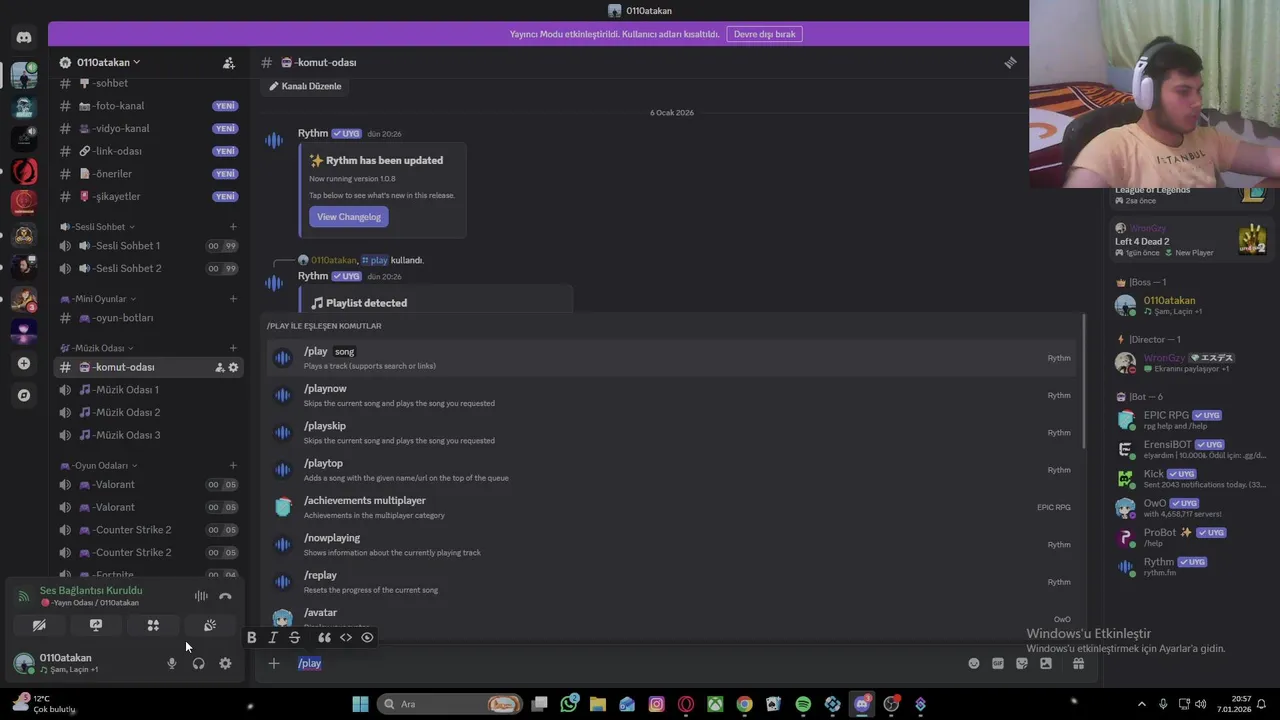1280x720 pixels.
Task: Choose the /replay command
Action: click(671, 582)
